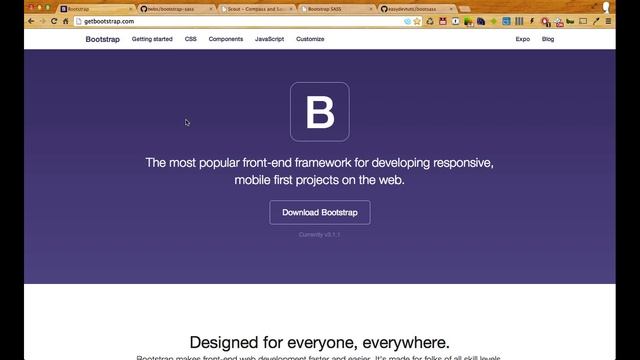Click the browser forward arrow

[x=42, y=21]
